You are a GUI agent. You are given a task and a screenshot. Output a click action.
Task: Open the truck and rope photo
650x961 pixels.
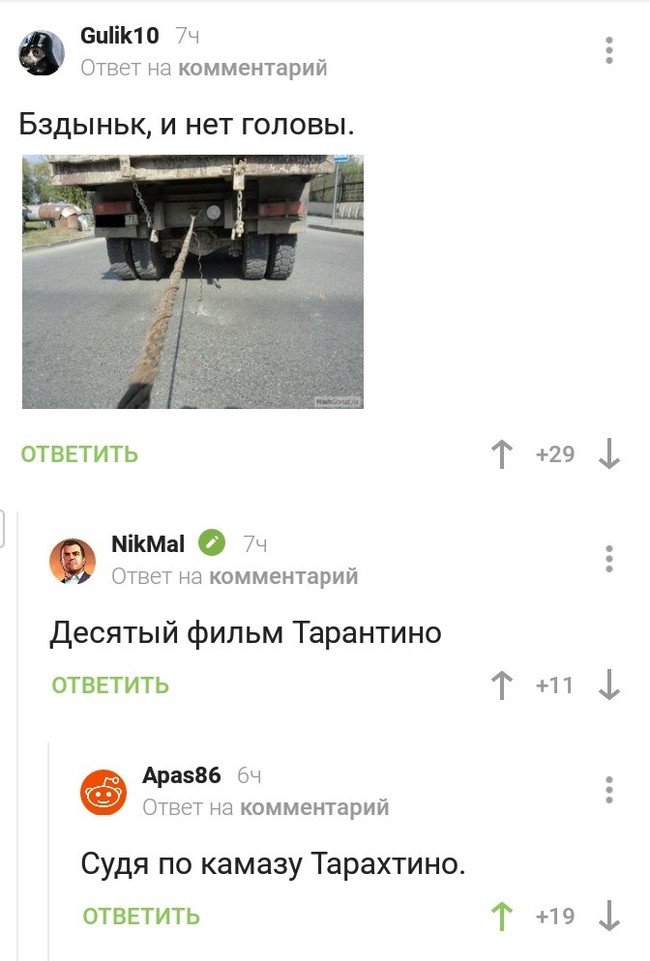[193, 281]
